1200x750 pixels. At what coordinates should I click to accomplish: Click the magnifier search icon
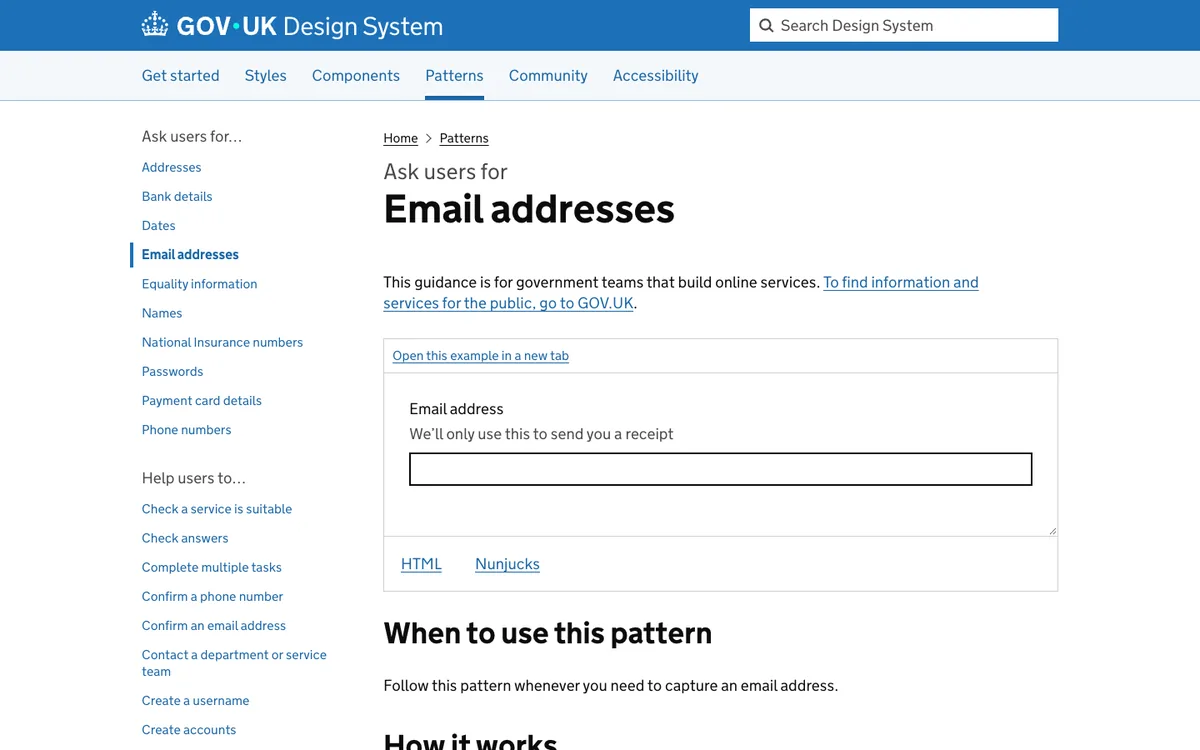[766, 26]
